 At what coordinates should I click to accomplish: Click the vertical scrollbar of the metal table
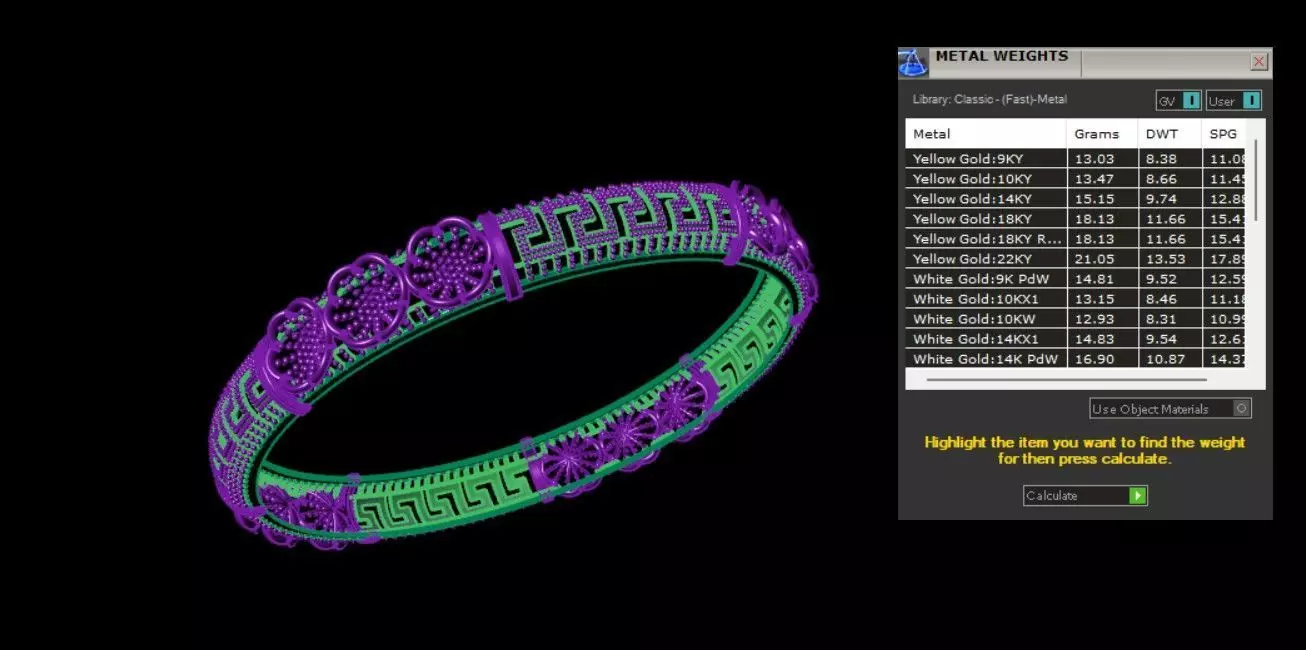pos(1255,181)
